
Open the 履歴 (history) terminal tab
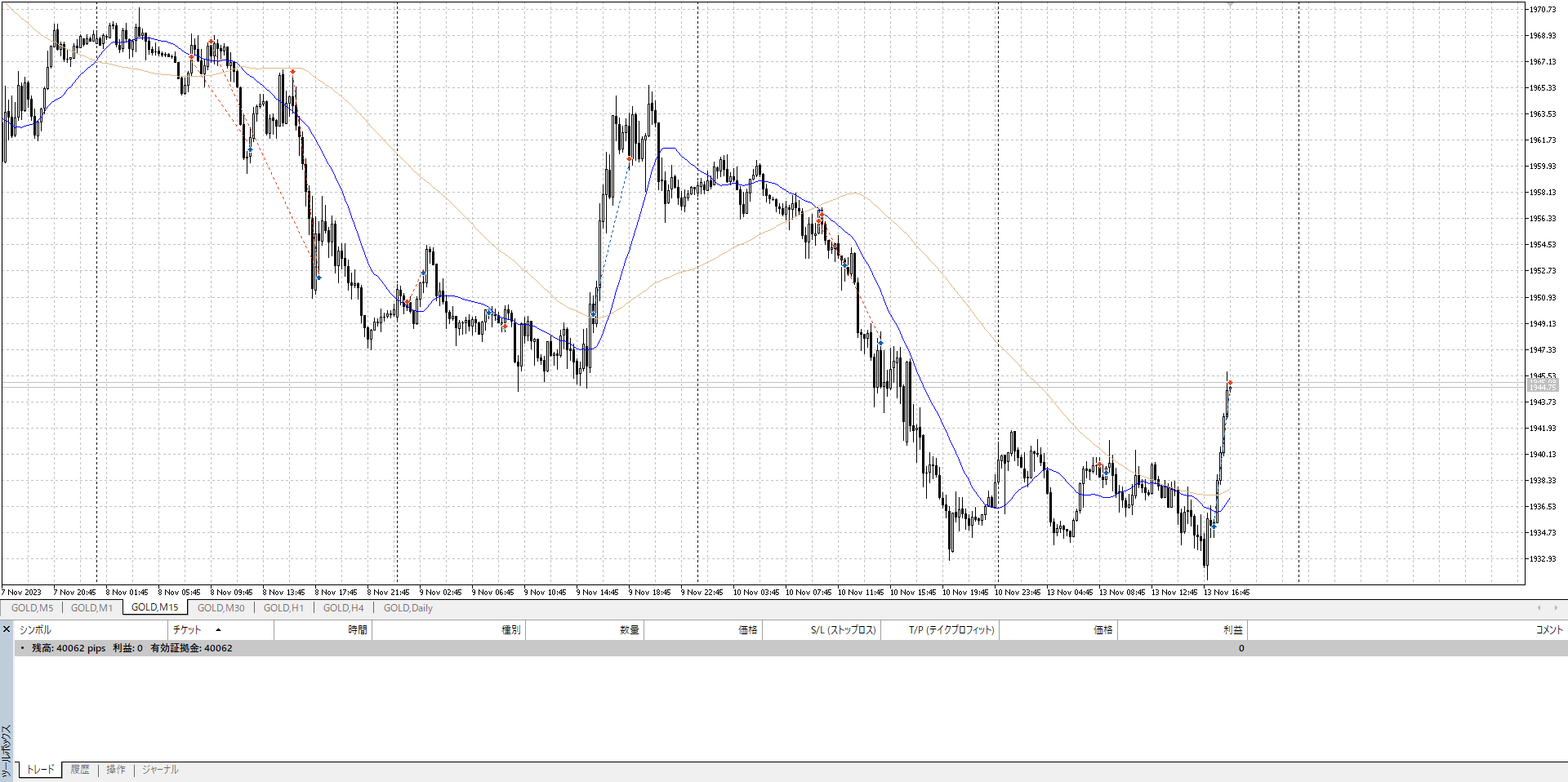pos(80,770)
